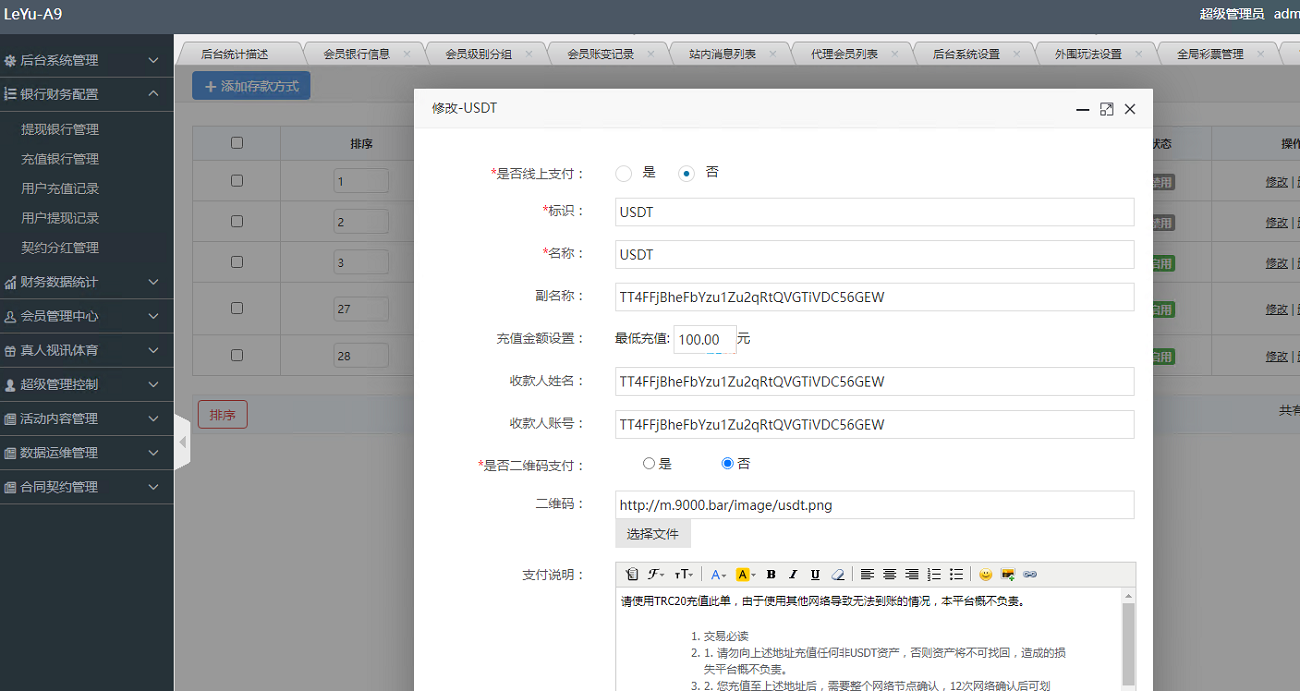1300x691 pixels.
Task: Click gear icon beside 后台系统管理
Action: click(10, 61)
